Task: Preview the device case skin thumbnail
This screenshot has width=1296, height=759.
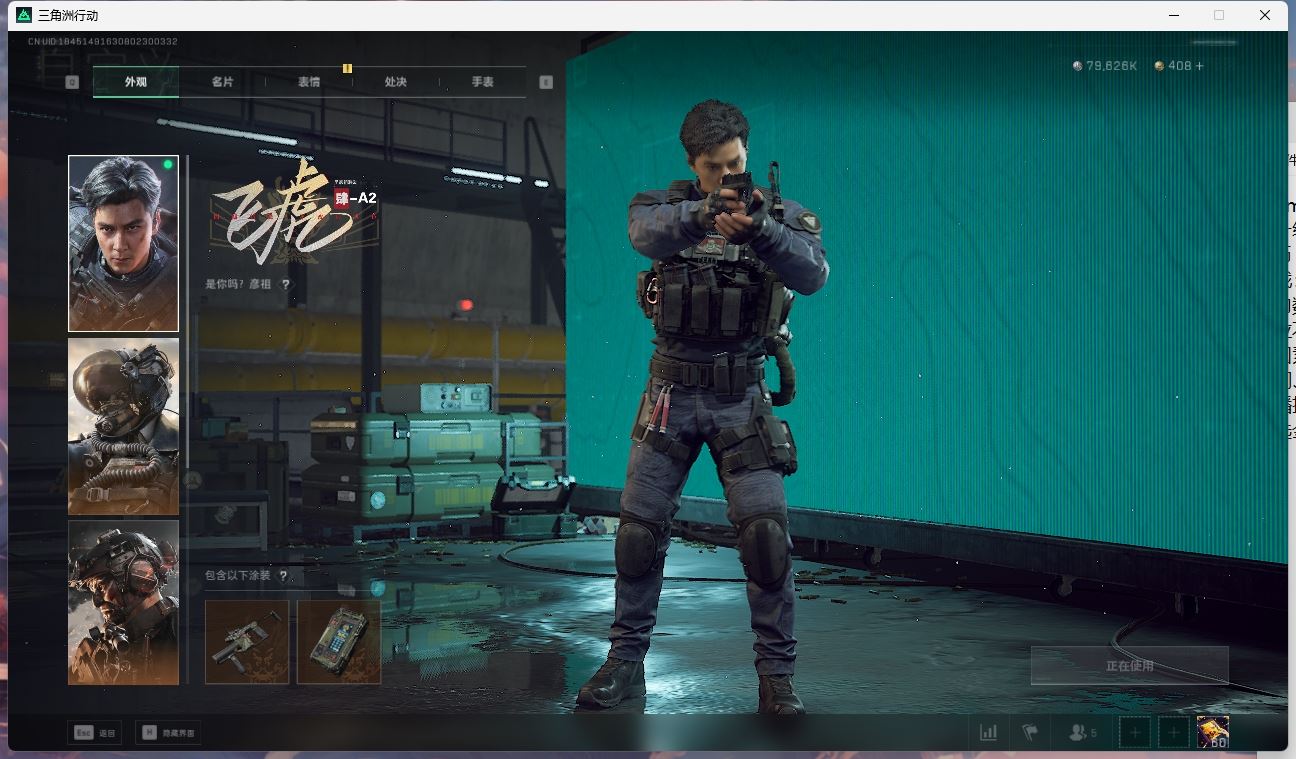Action: tap(339, 642)
